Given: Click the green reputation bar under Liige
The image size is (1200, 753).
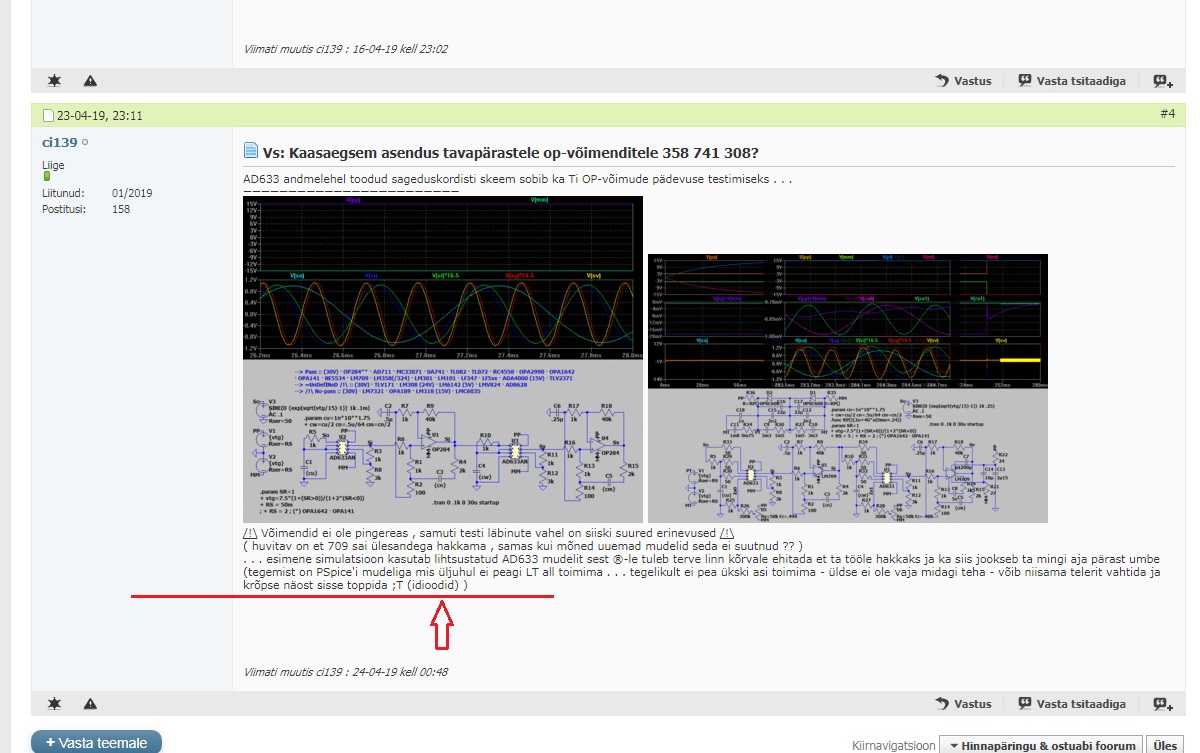Looking at the screenshot, I should click(x=46, y=177).
